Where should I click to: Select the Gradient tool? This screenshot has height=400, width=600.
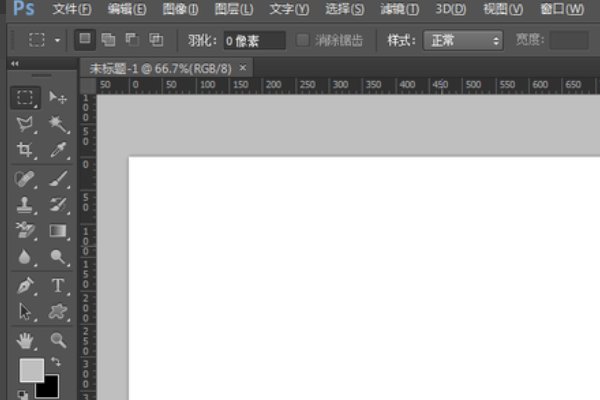click(58, 230)
